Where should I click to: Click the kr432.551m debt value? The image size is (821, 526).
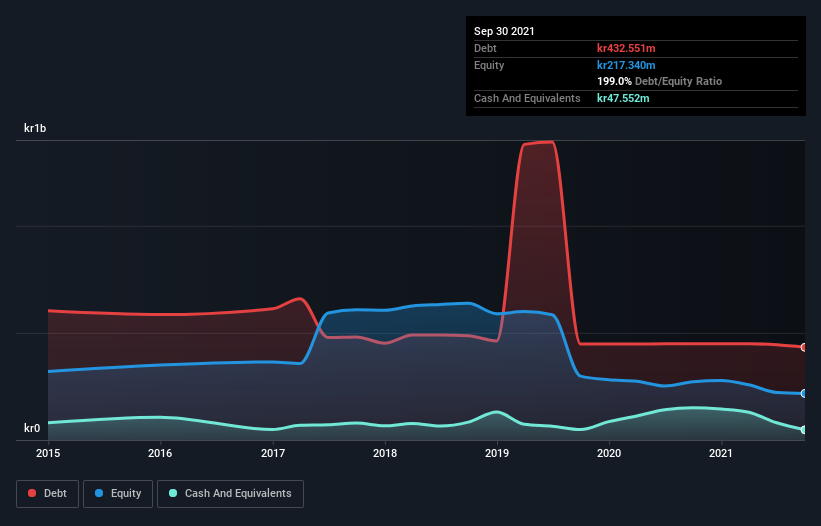(626, 48)
